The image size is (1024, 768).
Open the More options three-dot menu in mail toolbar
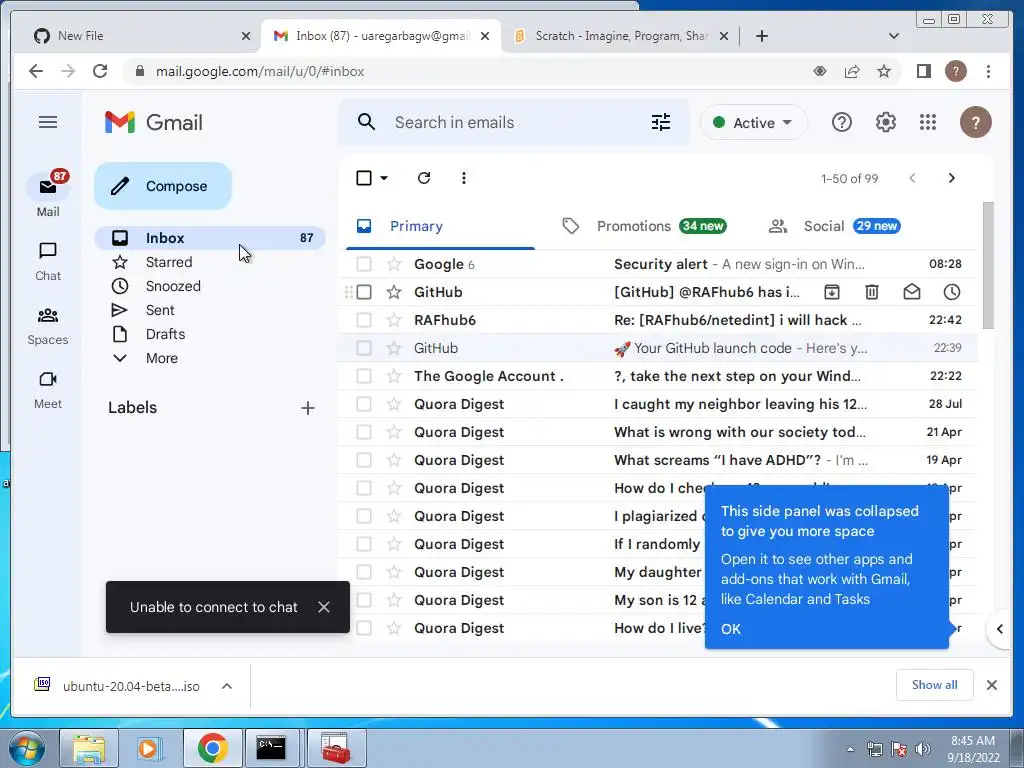click(x=464, y=178)
